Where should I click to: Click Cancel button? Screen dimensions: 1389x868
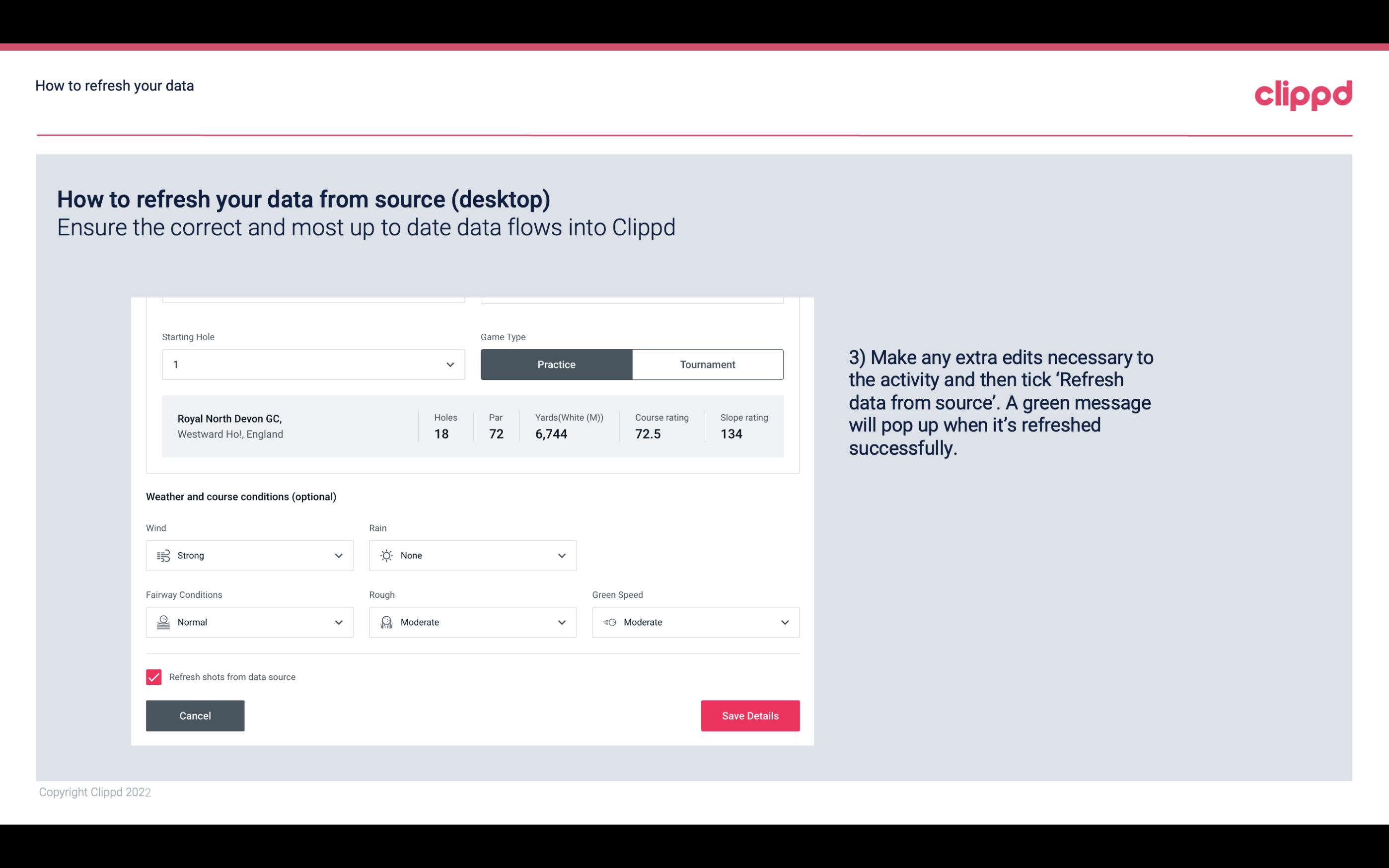pos(195,716)
